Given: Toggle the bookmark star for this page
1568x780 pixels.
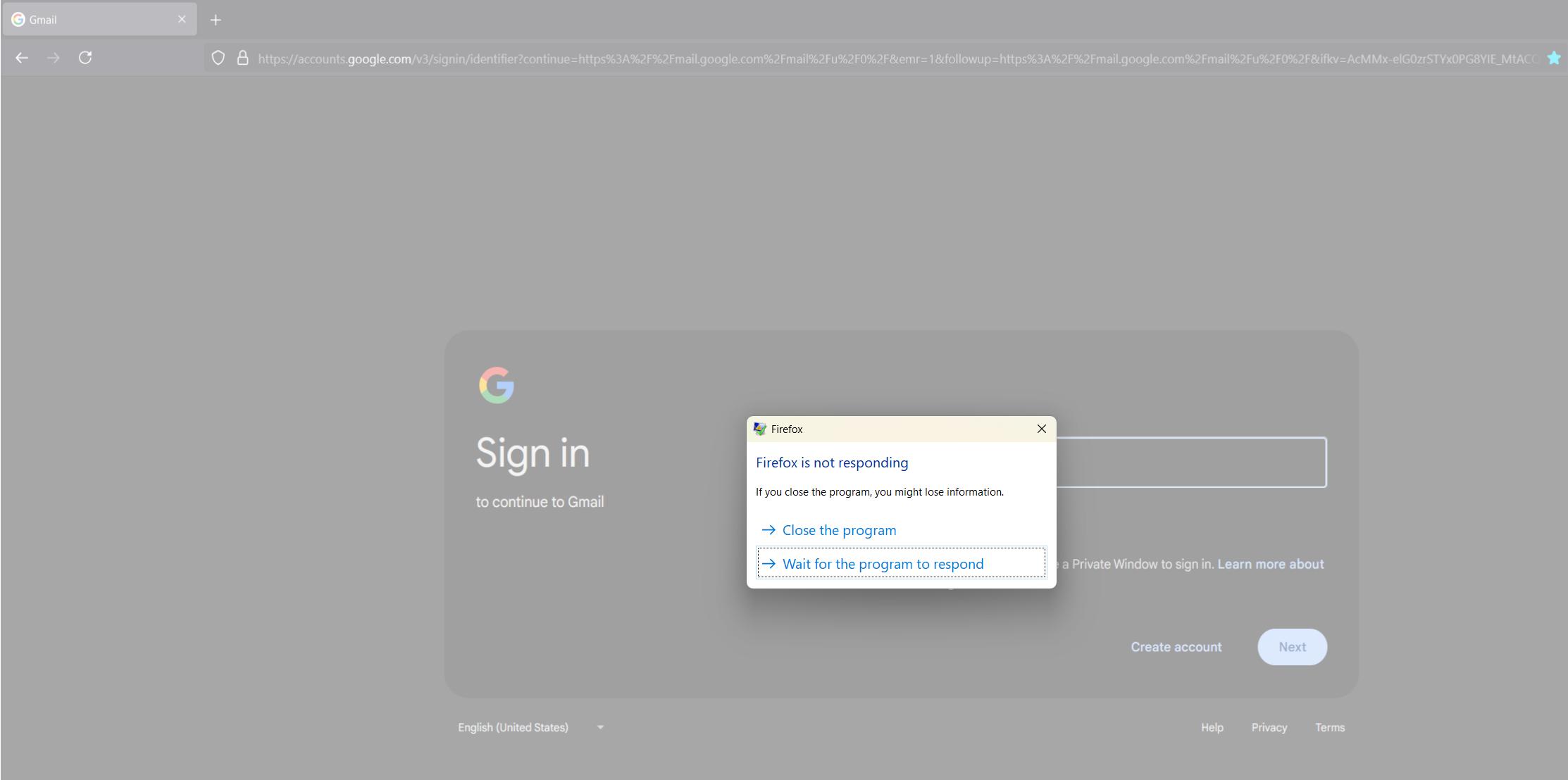Looking at the screenshot, I should coord(1553,58).
